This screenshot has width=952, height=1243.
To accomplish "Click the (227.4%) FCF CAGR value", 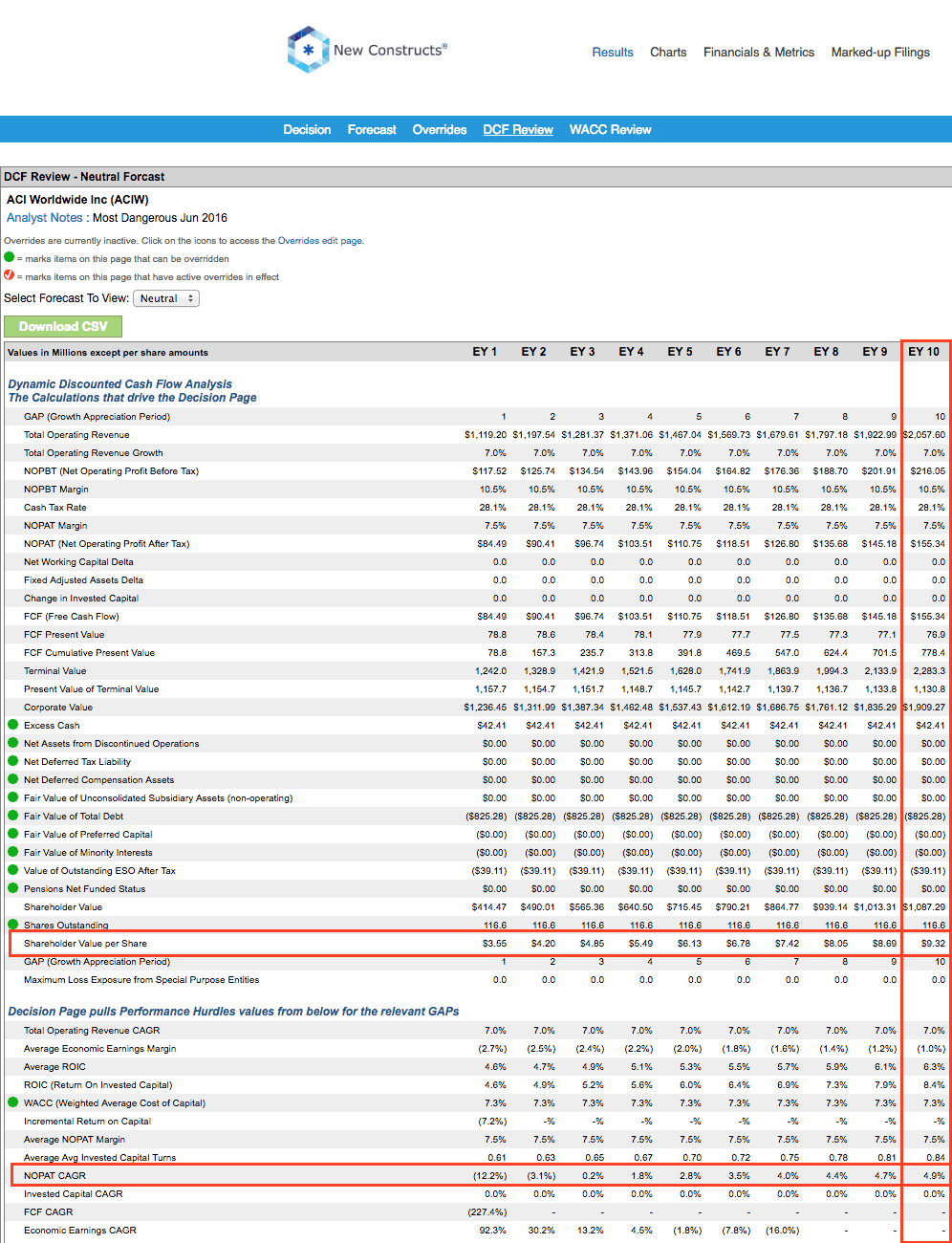I will tap(487, 1212).
